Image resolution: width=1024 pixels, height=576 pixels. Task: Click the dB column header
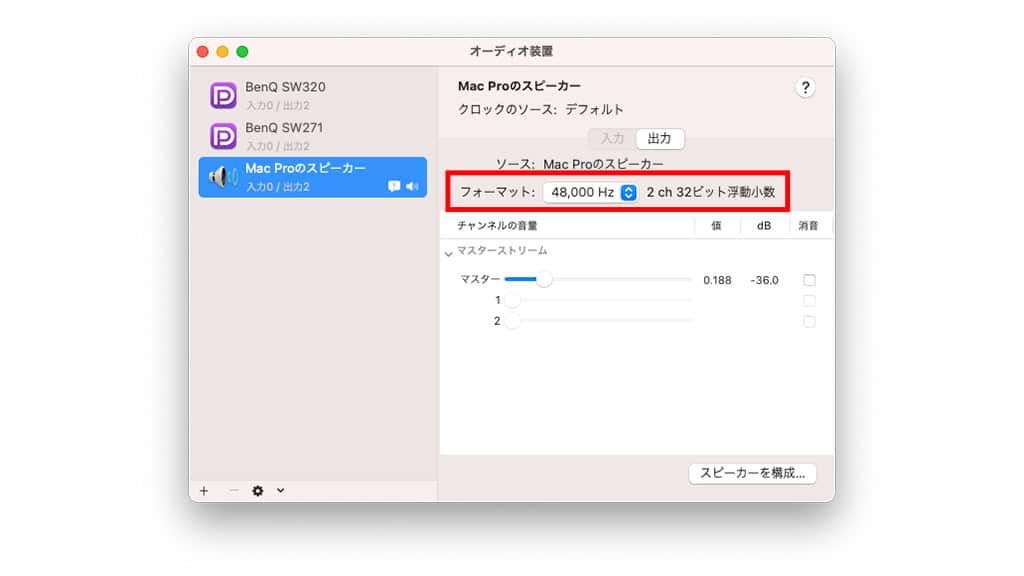tap(763, 225)
